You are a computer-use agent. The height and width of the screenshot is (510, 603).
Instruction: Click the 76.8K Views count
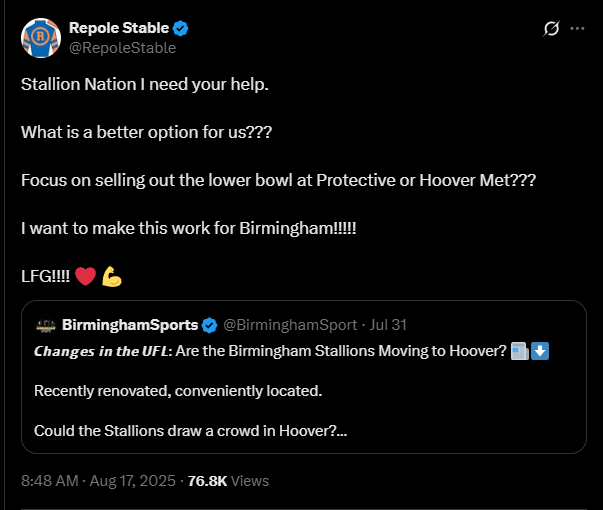(229, 480)
